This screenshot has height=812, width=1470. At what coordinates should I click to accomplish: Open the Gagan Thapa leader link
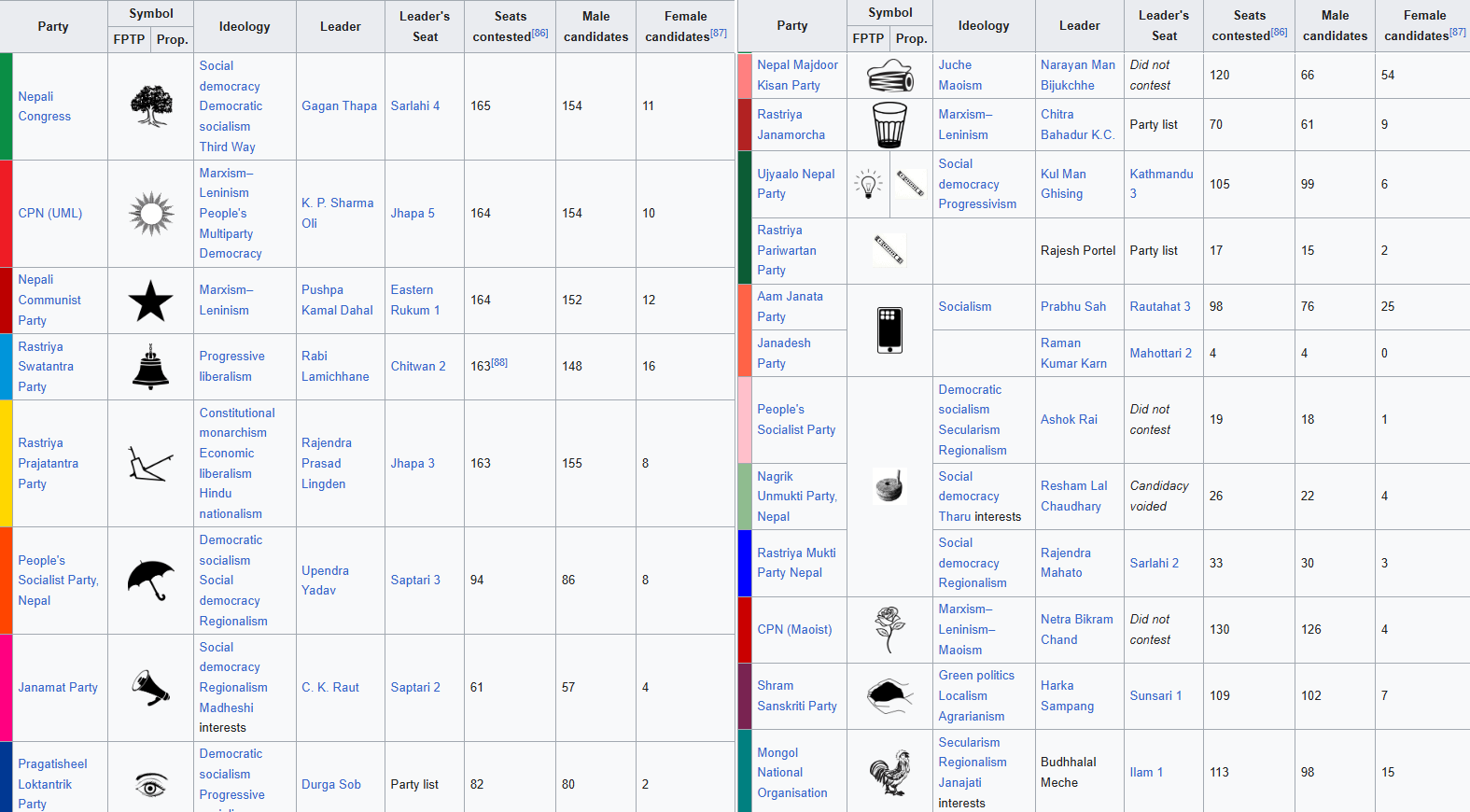pyautogui.click(x=339, y=106)
